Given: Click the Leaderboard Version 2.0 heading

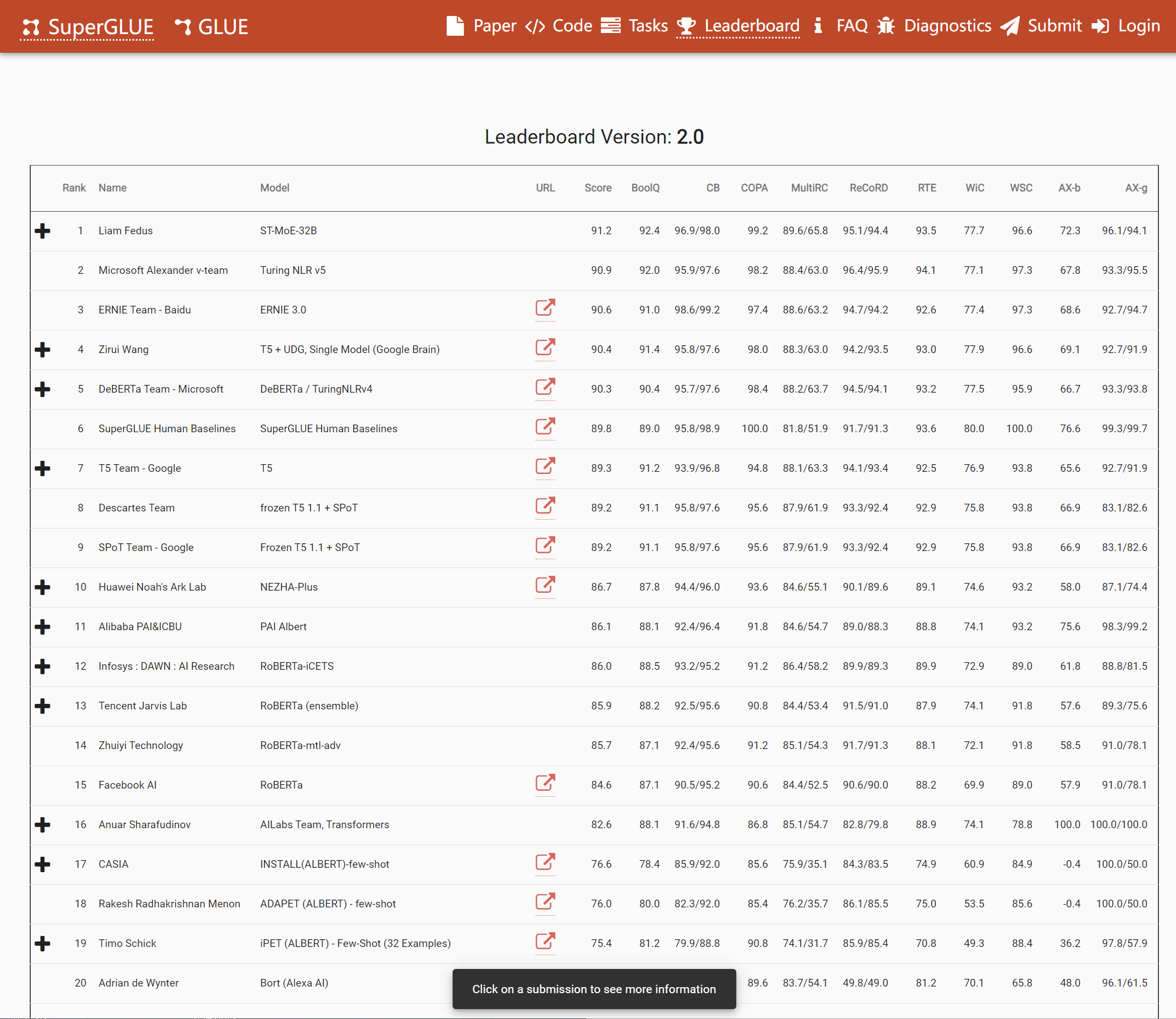Looking at the screenshot, I should (x=594, y=137).
